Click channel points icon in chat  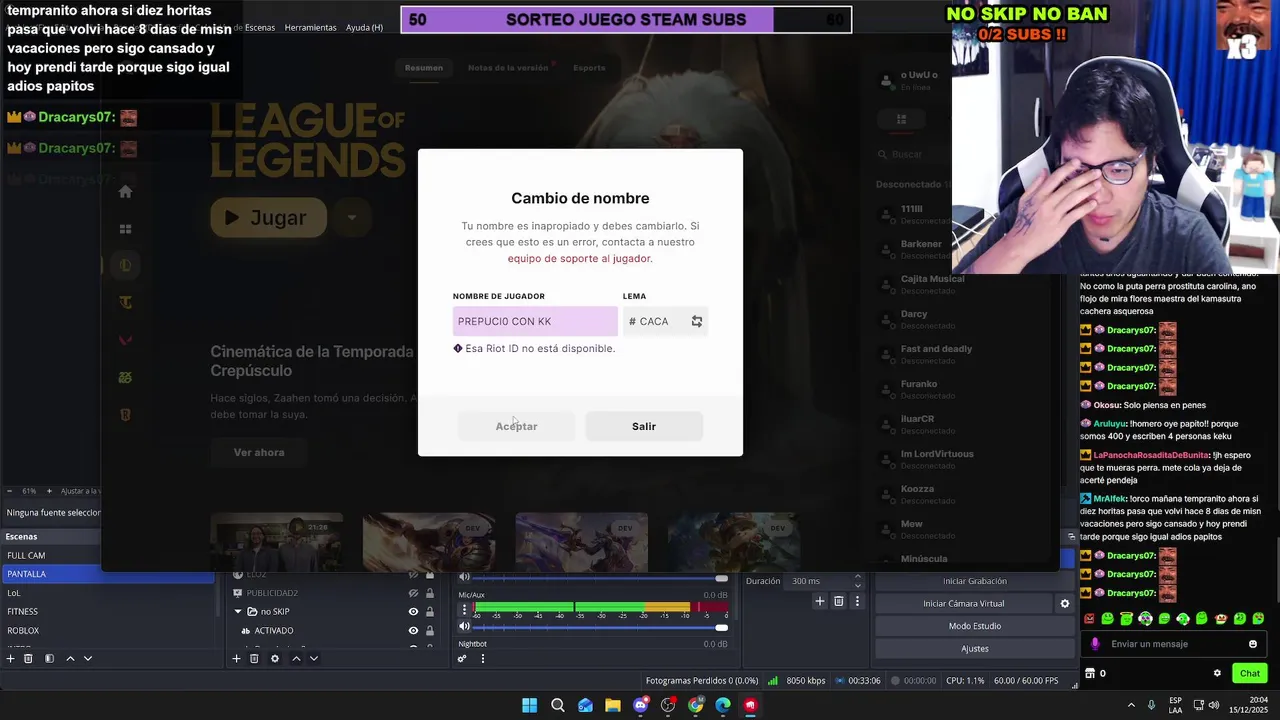(x=1091, y=673)
